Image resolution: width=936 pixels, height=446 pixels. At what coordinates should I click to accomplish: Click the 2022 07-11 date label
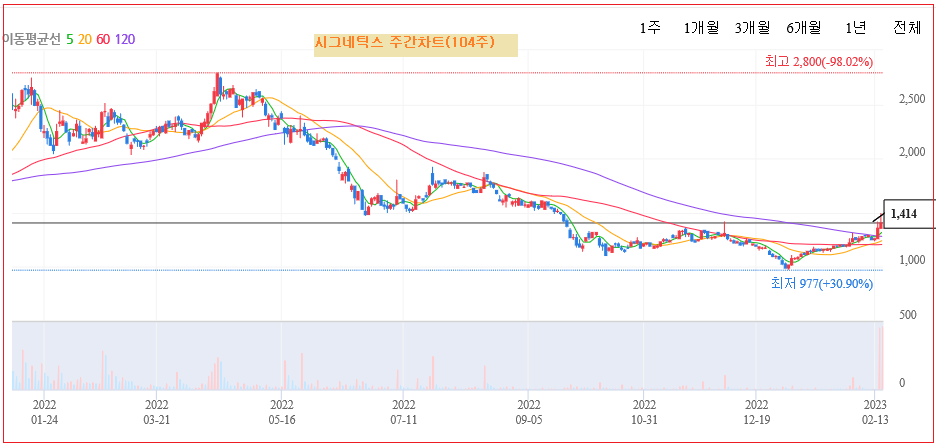pos(404,413)
